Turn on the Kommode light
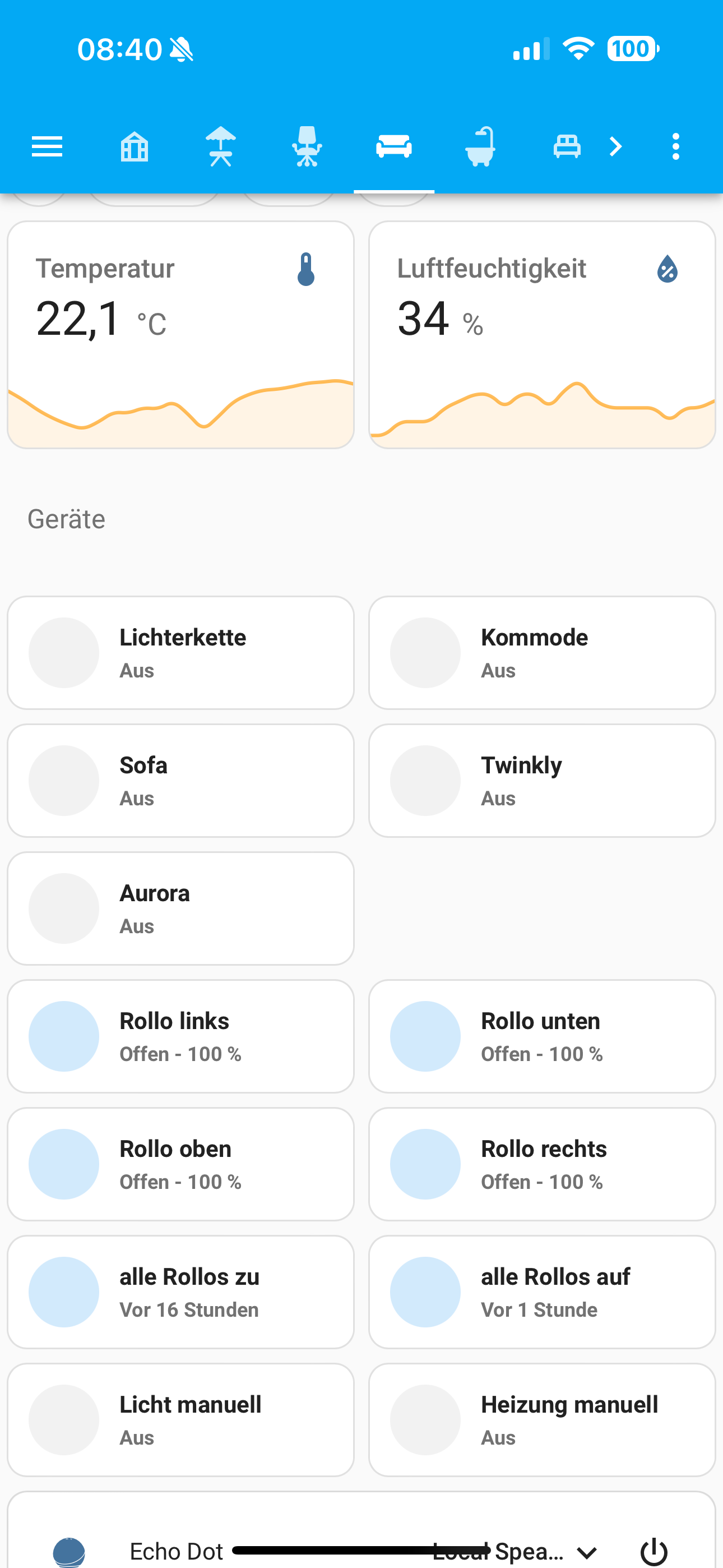 click(x=425, y=653)
